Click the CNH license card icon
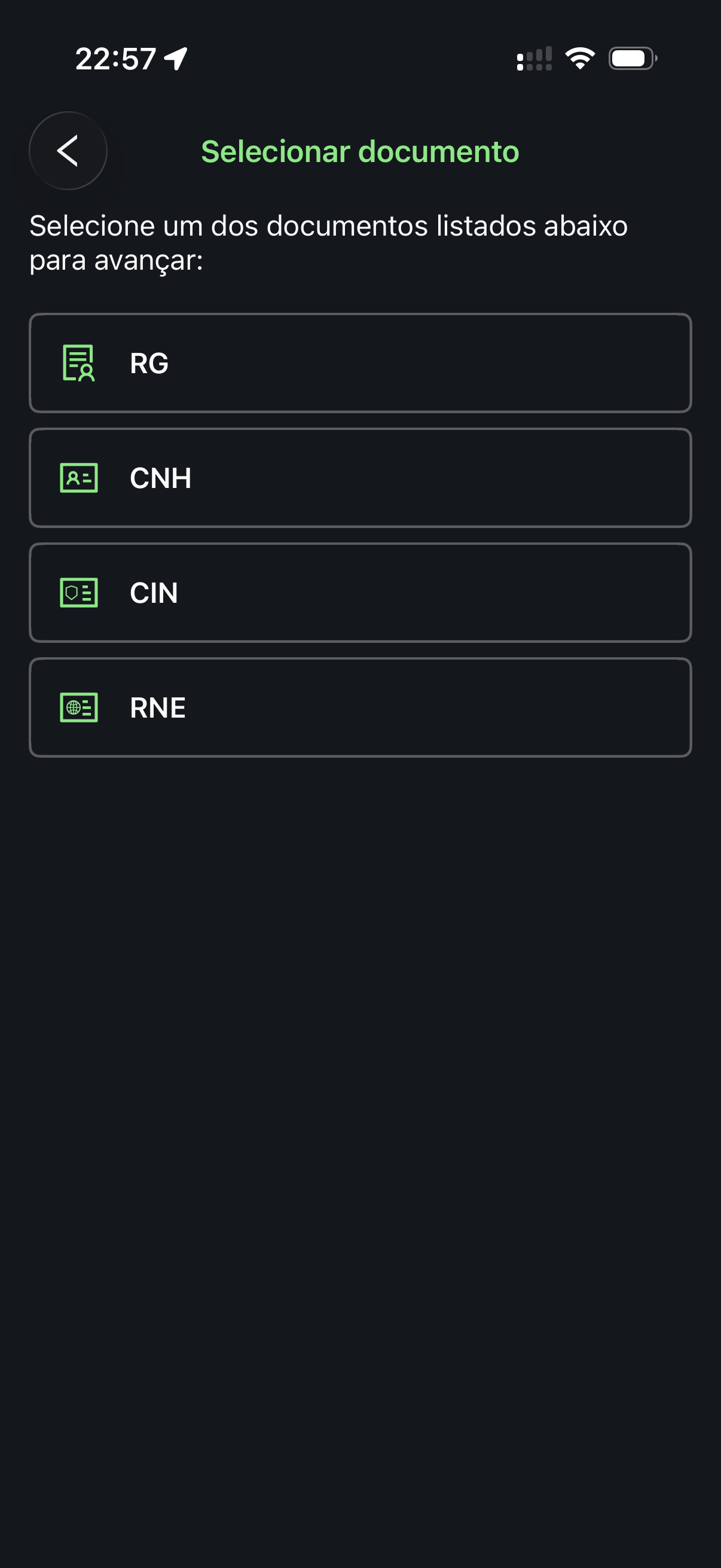This screenshot has height=1568, width=721. point(79,478)
